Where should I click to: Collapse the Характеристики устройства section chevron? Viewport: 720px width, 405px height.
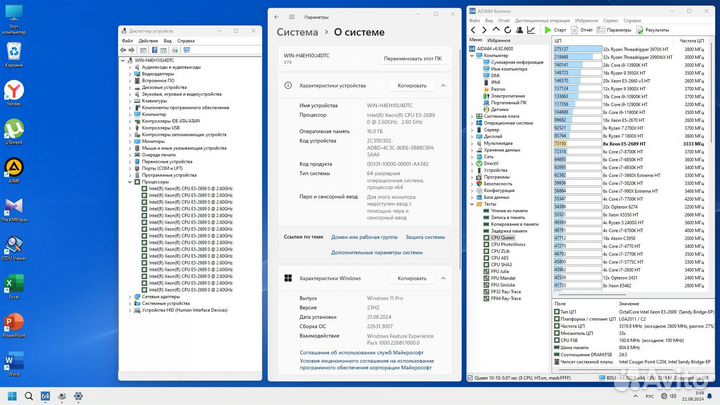point(443,85)
